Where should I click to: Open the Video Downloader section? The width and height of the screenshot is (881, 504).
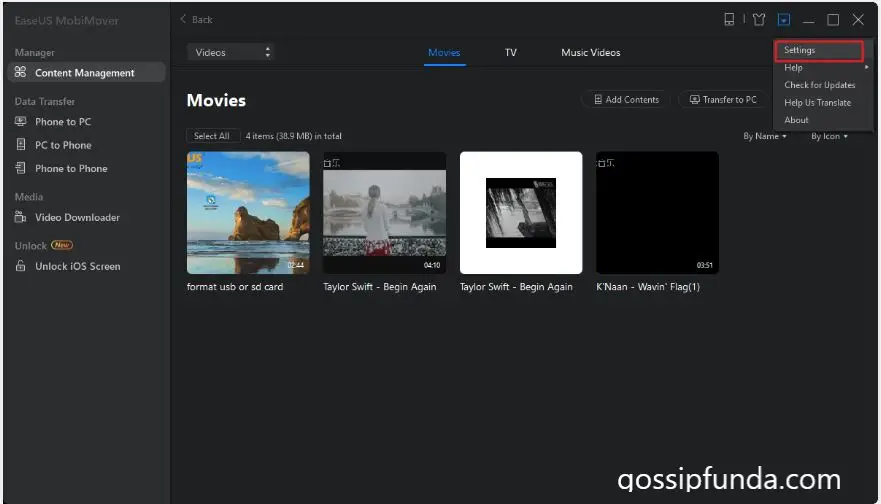click(77, 217)
